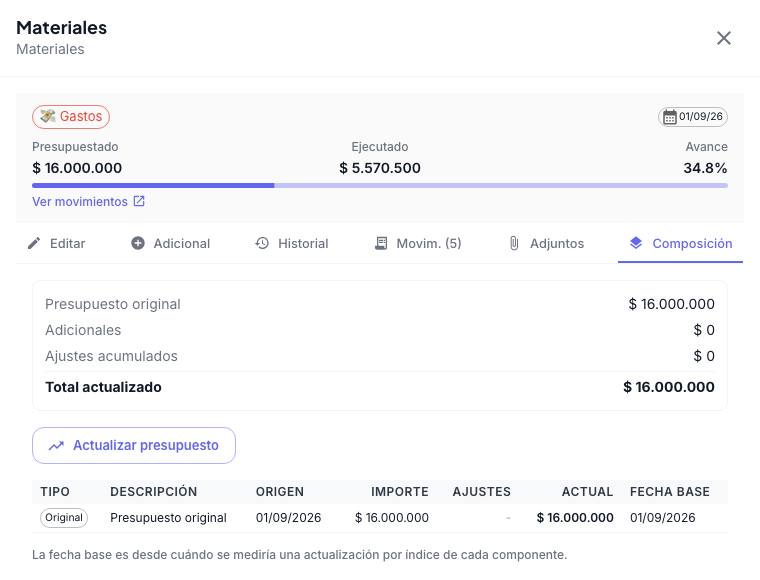This screenshot has height=580, width=760.
Task: Click the Materiales dialog title
Action: point(62,28)
